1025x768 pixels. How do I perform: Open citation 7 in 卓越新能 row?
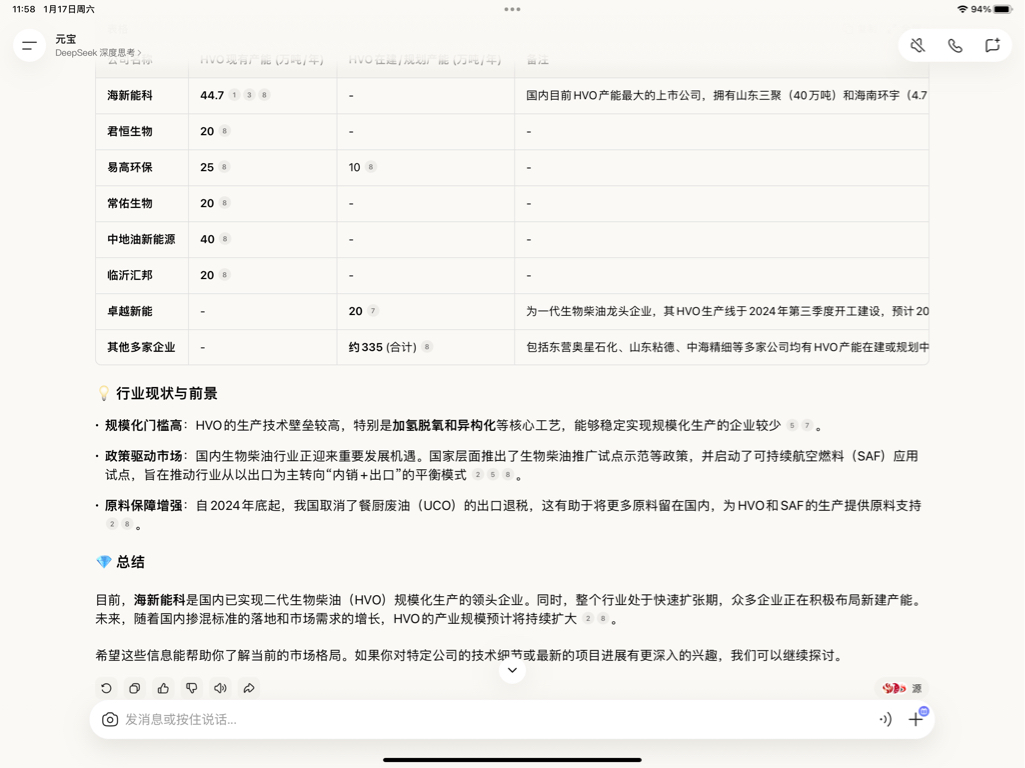tap(373, 310)
